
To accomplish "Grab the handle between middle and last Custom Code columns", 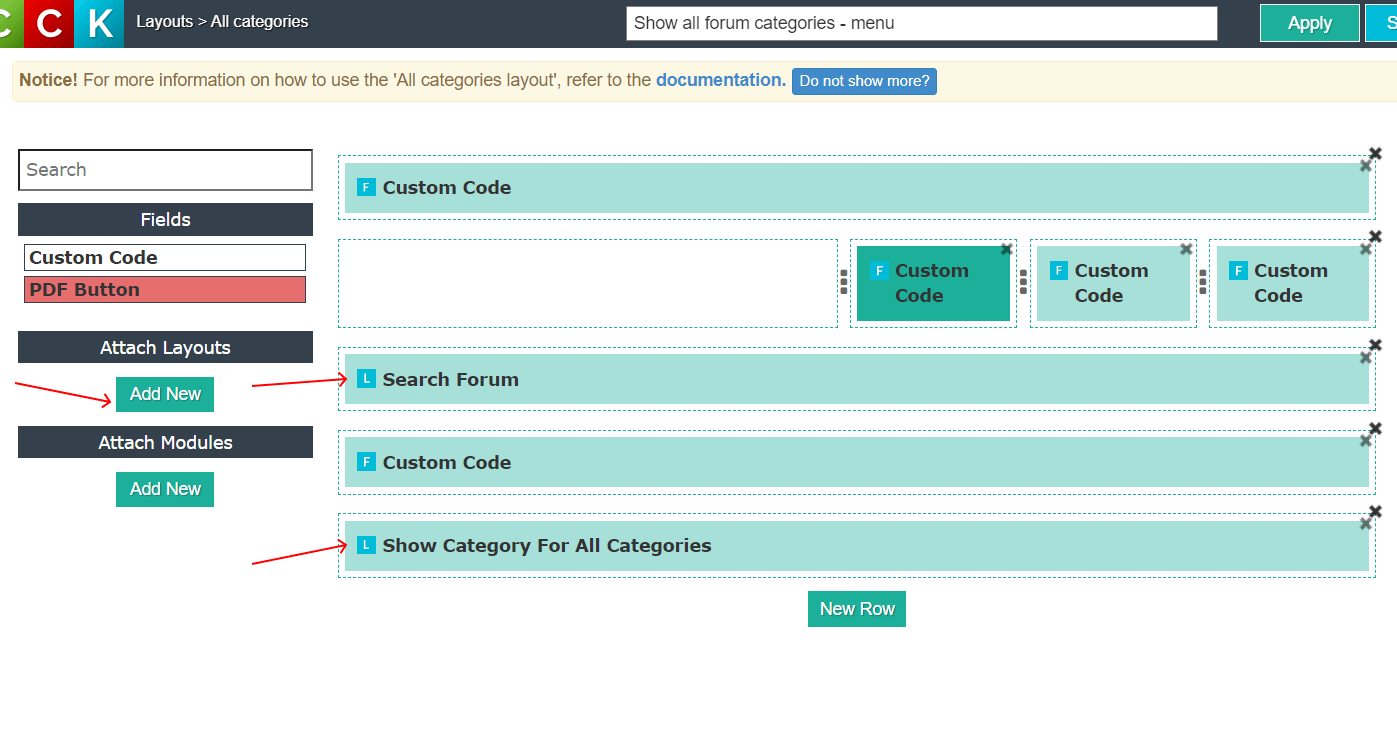I will click(1203, 283).
